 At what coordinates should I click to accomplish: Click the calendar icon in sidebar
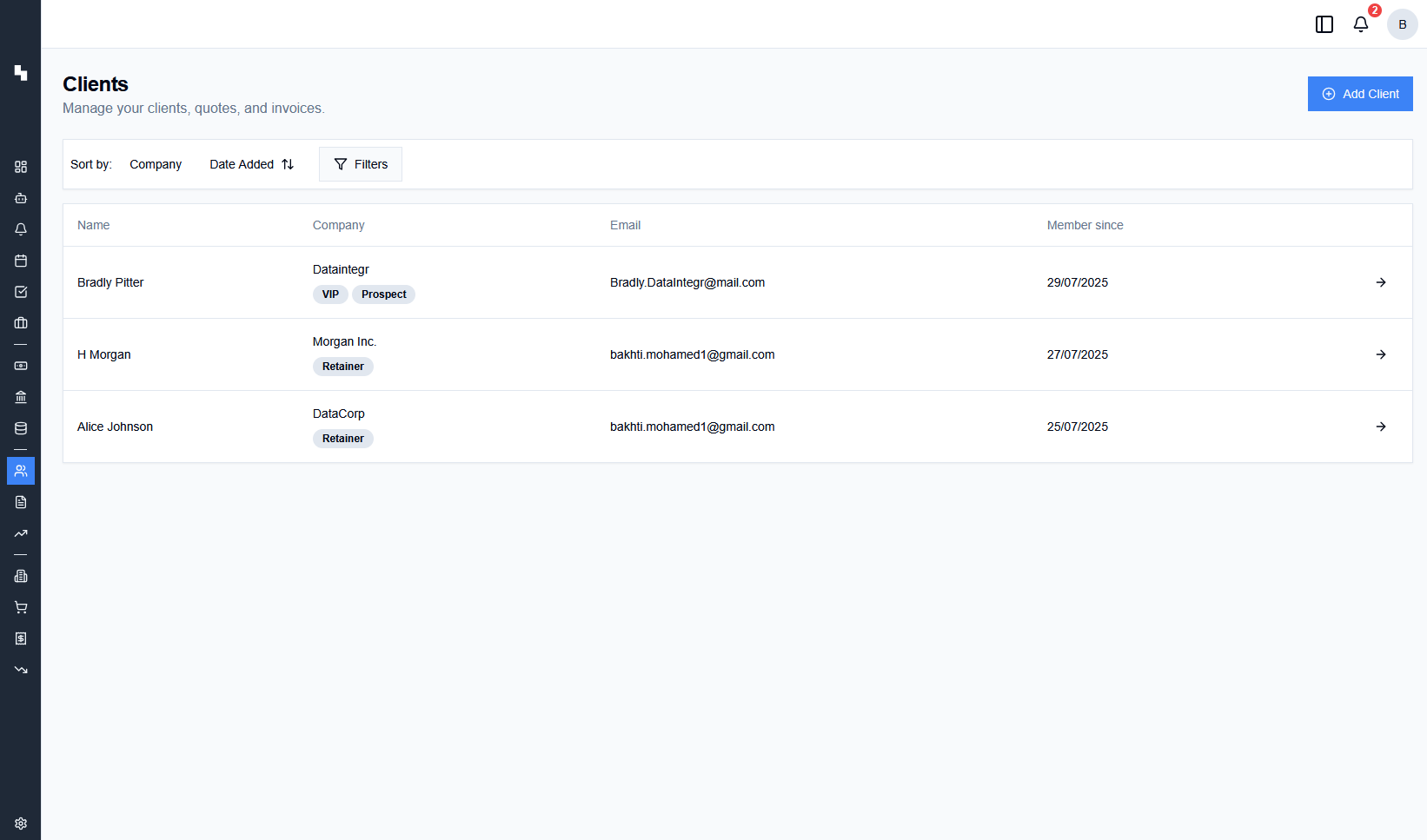pyautogui.click(x=21, y=261)
